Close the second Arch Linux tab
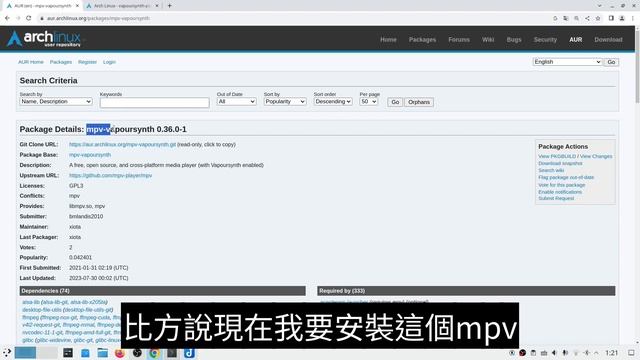 157,6
